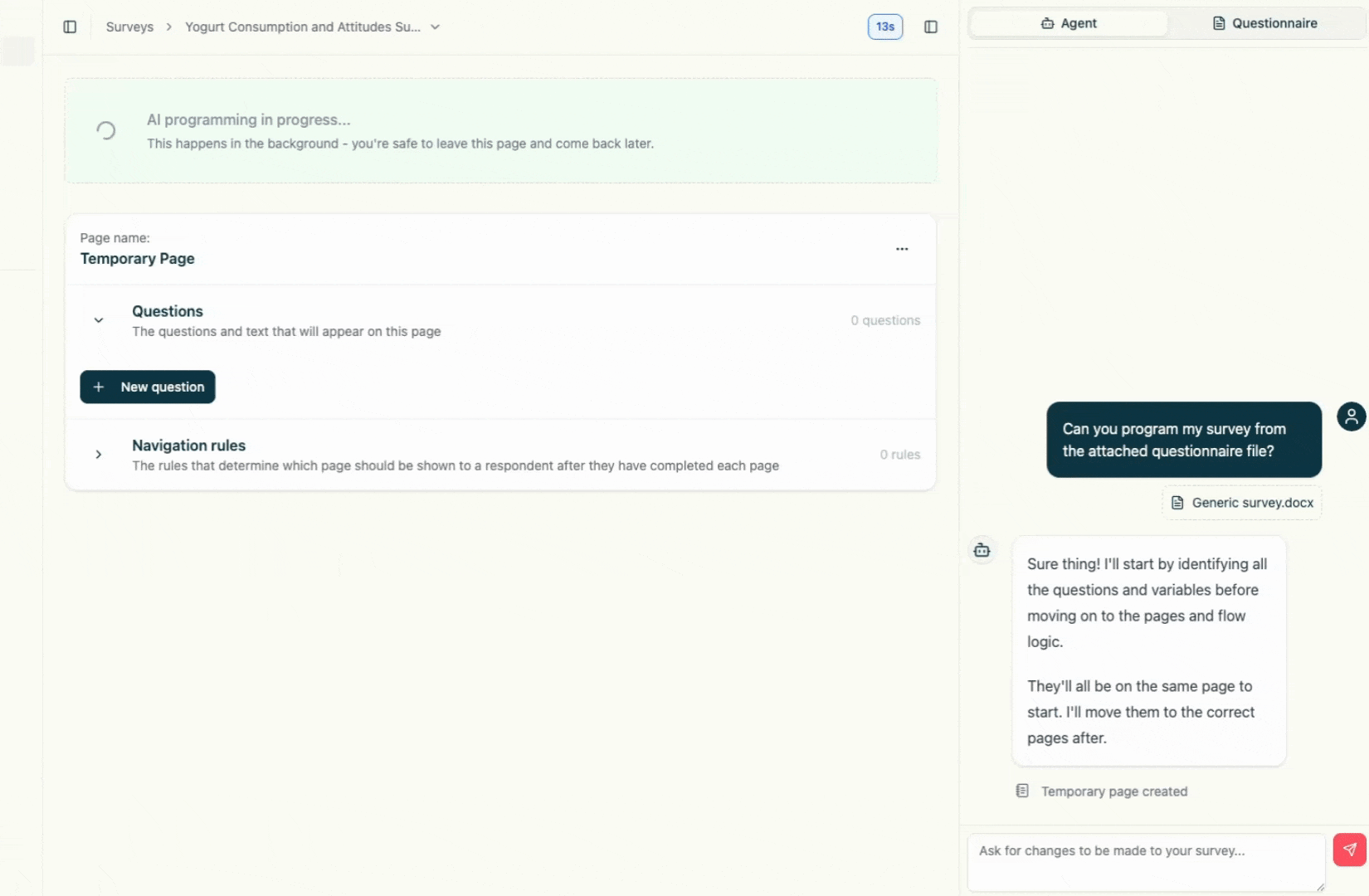Toggle the right panel layout icon

(931, 27)
